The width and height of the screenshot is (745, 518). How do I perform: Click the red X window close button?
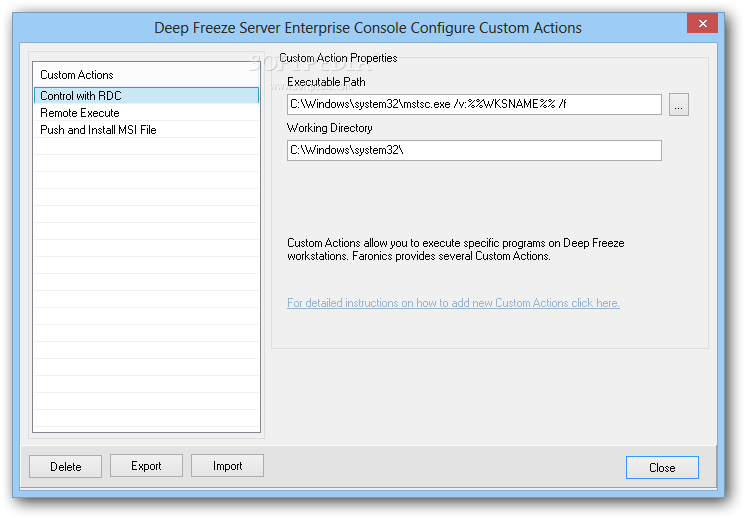click(703, 23)
